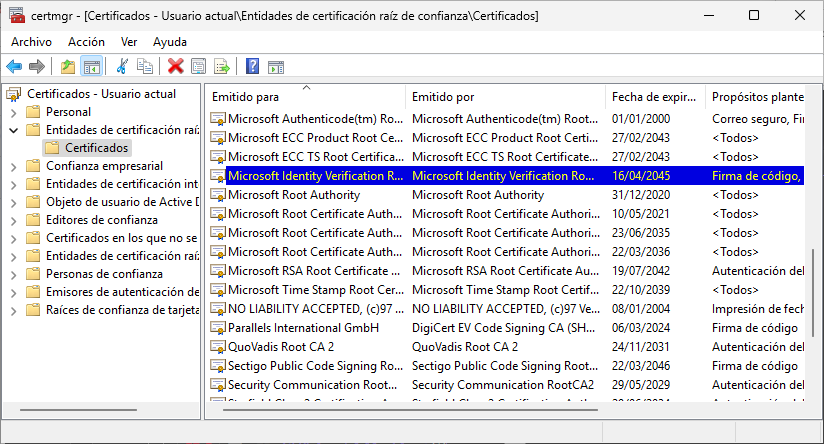The width and height of the screenshot is (824, 444).
Task: Click the Export list toolbar icon
Action: [x=222, y=67]
